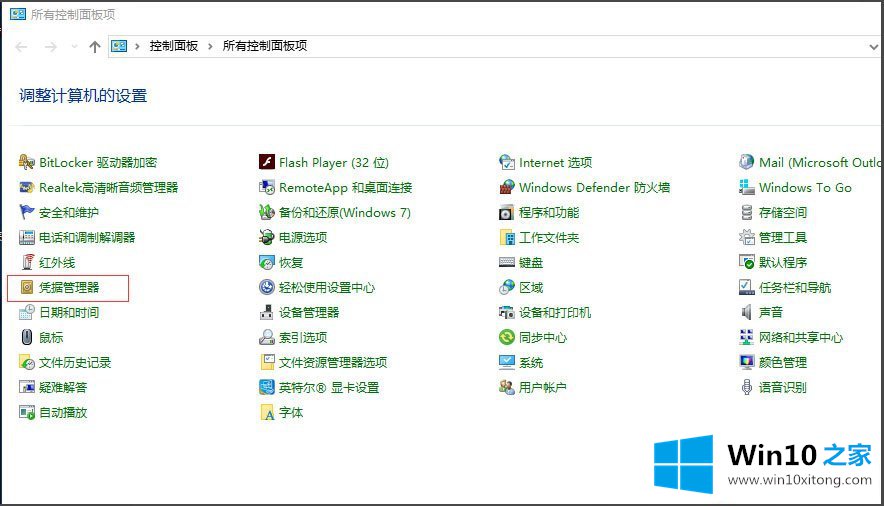Go back with the left arrow button
This screenshot has height=506, width=884.
pos(21,46)
